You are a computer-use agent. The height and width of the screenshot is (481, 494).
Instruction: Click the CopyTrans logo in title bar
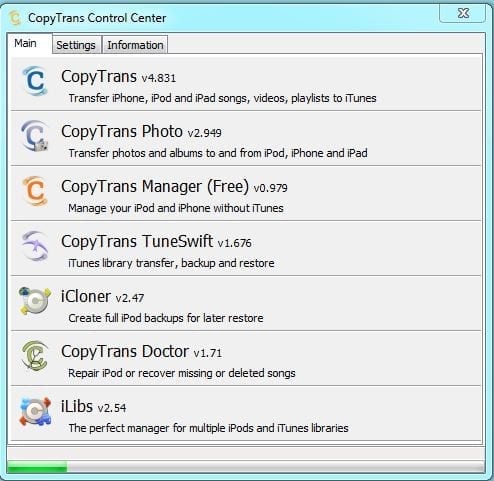click(15, 18)
